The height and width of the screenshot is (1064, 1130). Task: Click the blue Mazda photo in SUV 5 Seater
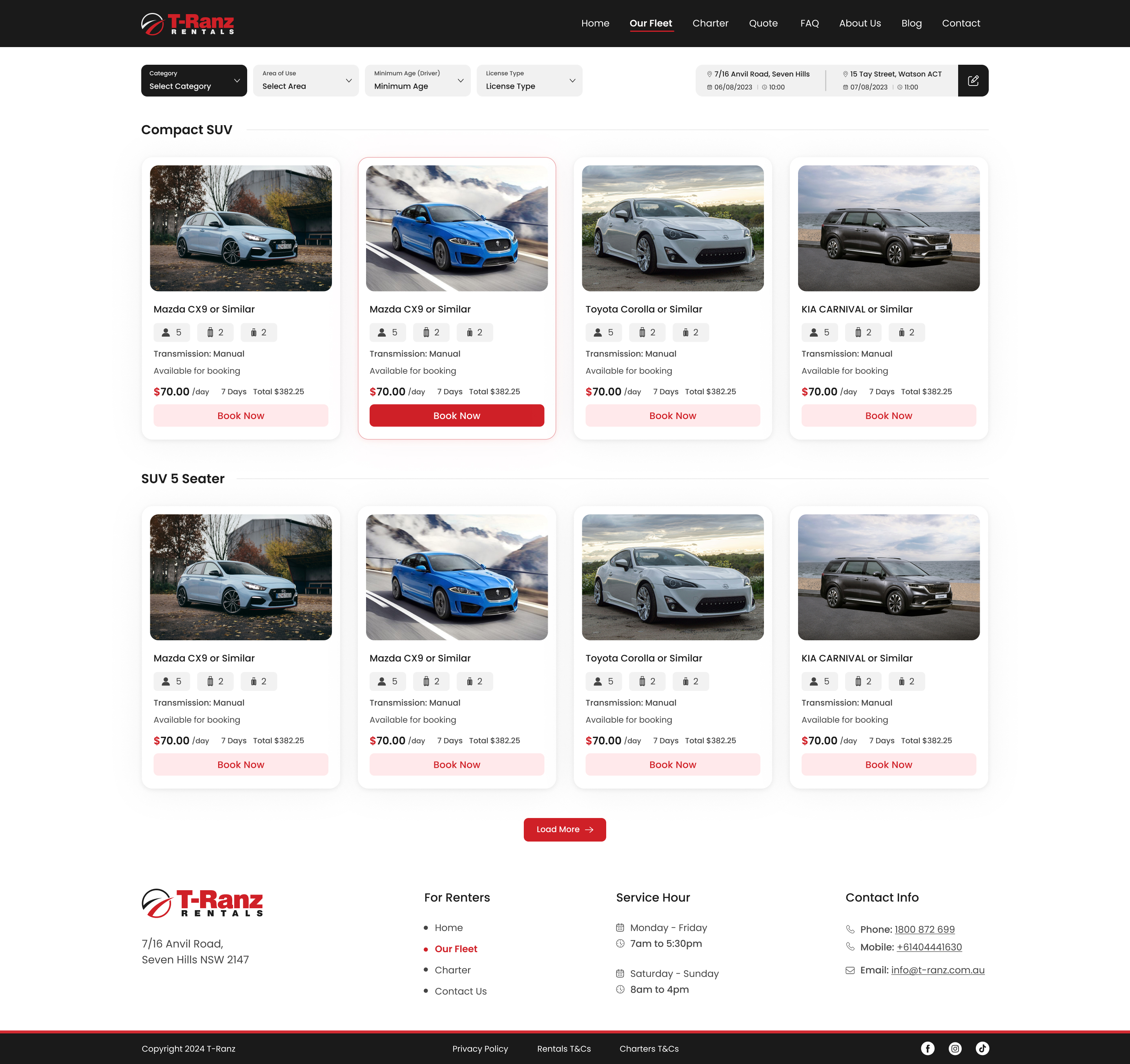tap(456, 578)
